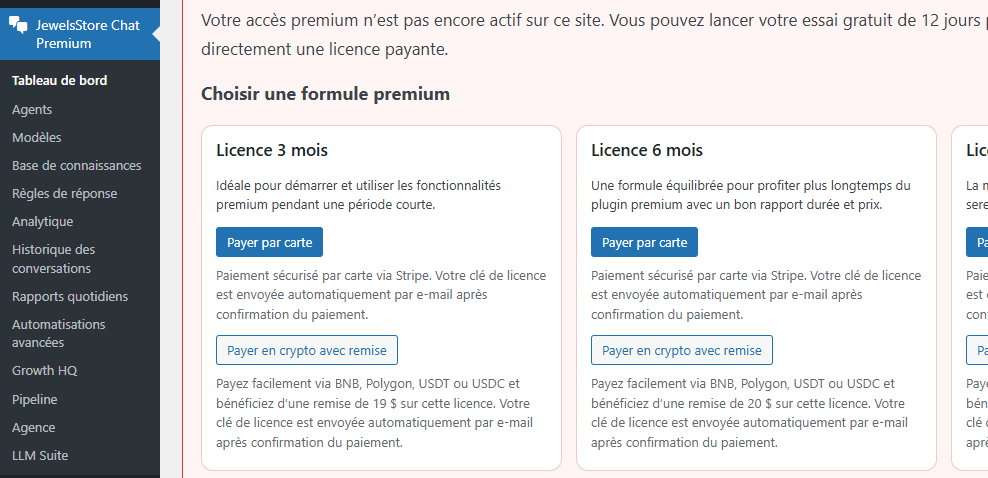988x478 pixels.
Task: Choose crypto payment for Licence 3 mois
Action: point(307,350)
